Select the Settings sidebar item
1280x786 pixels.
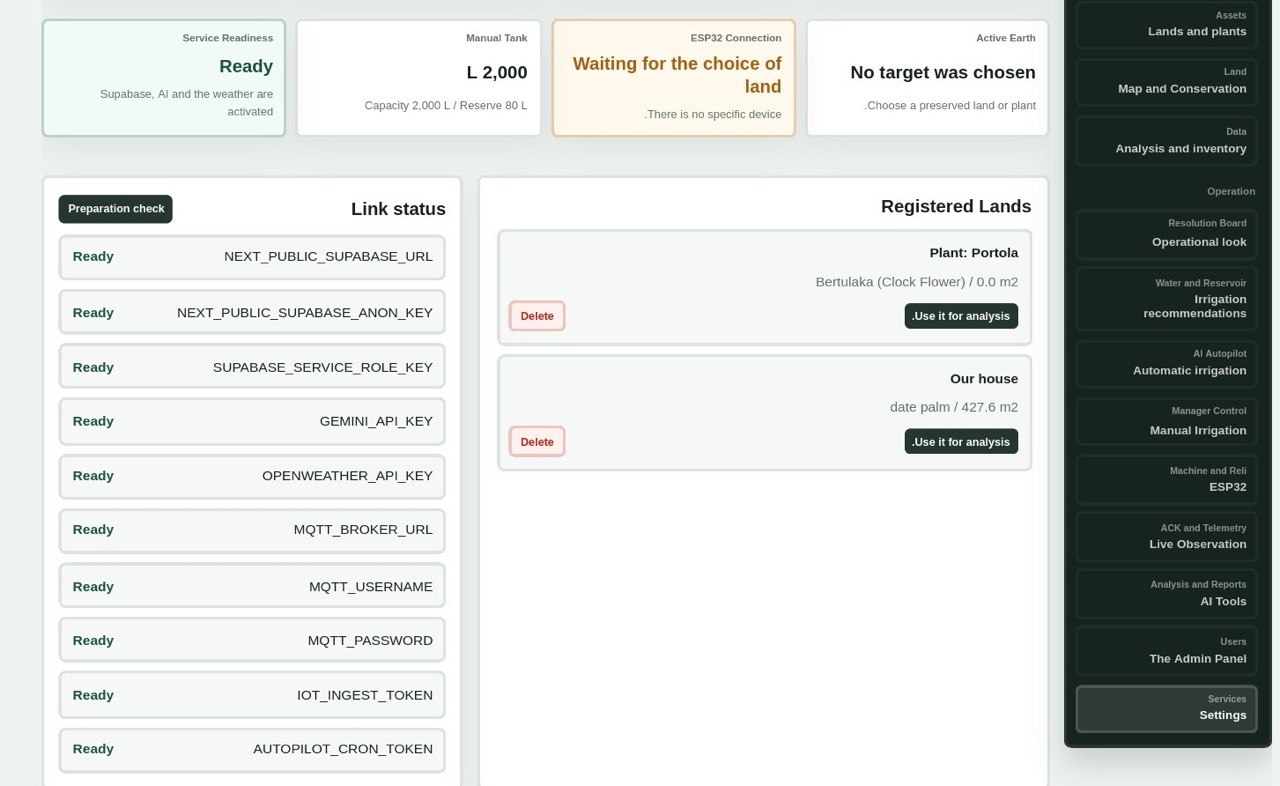pos(1166,708)
